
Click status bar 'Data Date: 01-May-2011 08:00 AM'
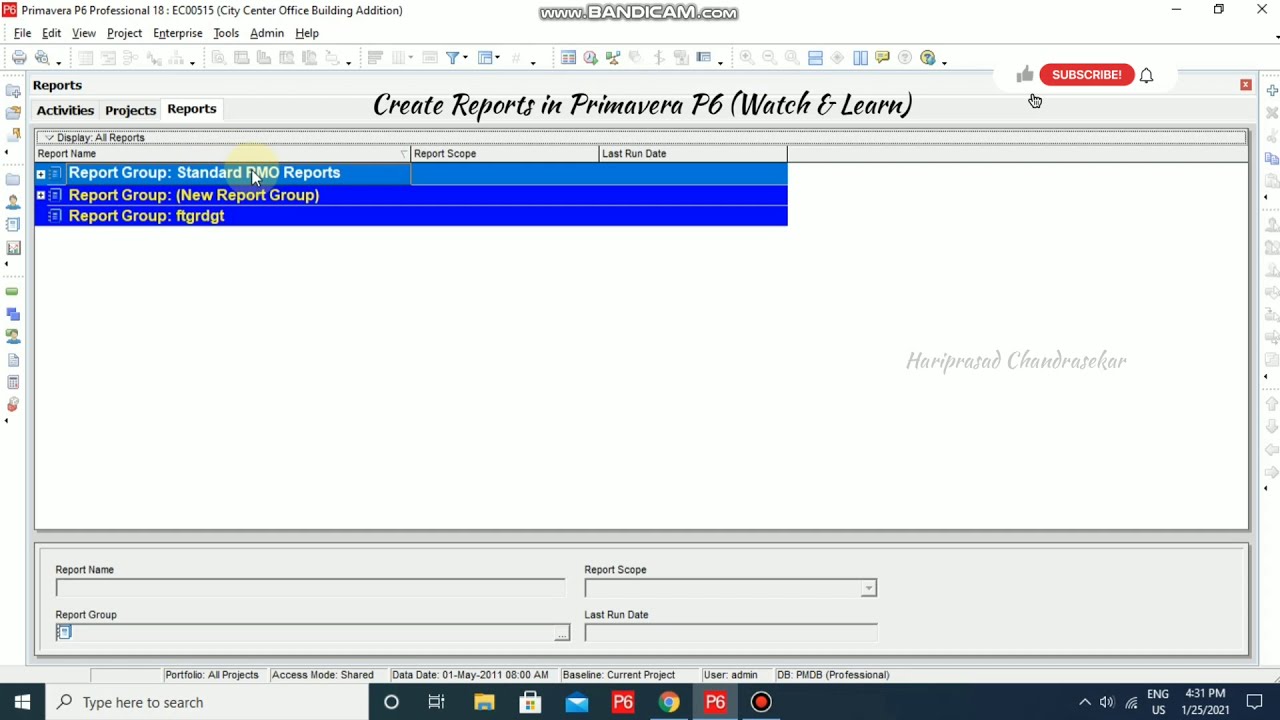(470, 675)
